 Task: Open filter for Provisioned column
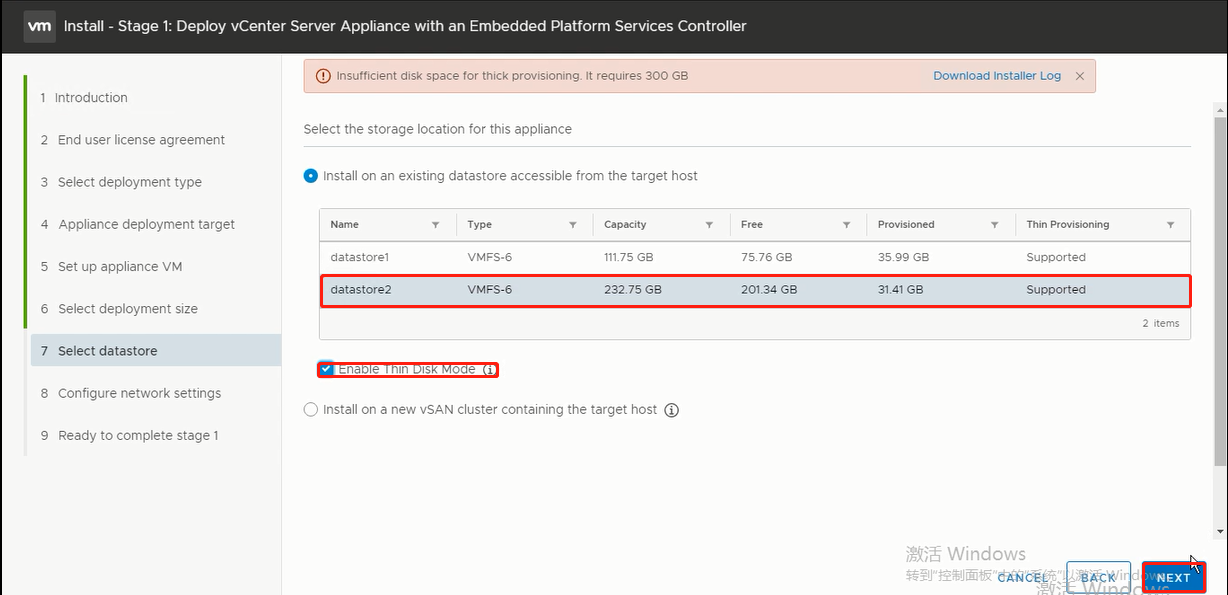click(x=994, y=225)
